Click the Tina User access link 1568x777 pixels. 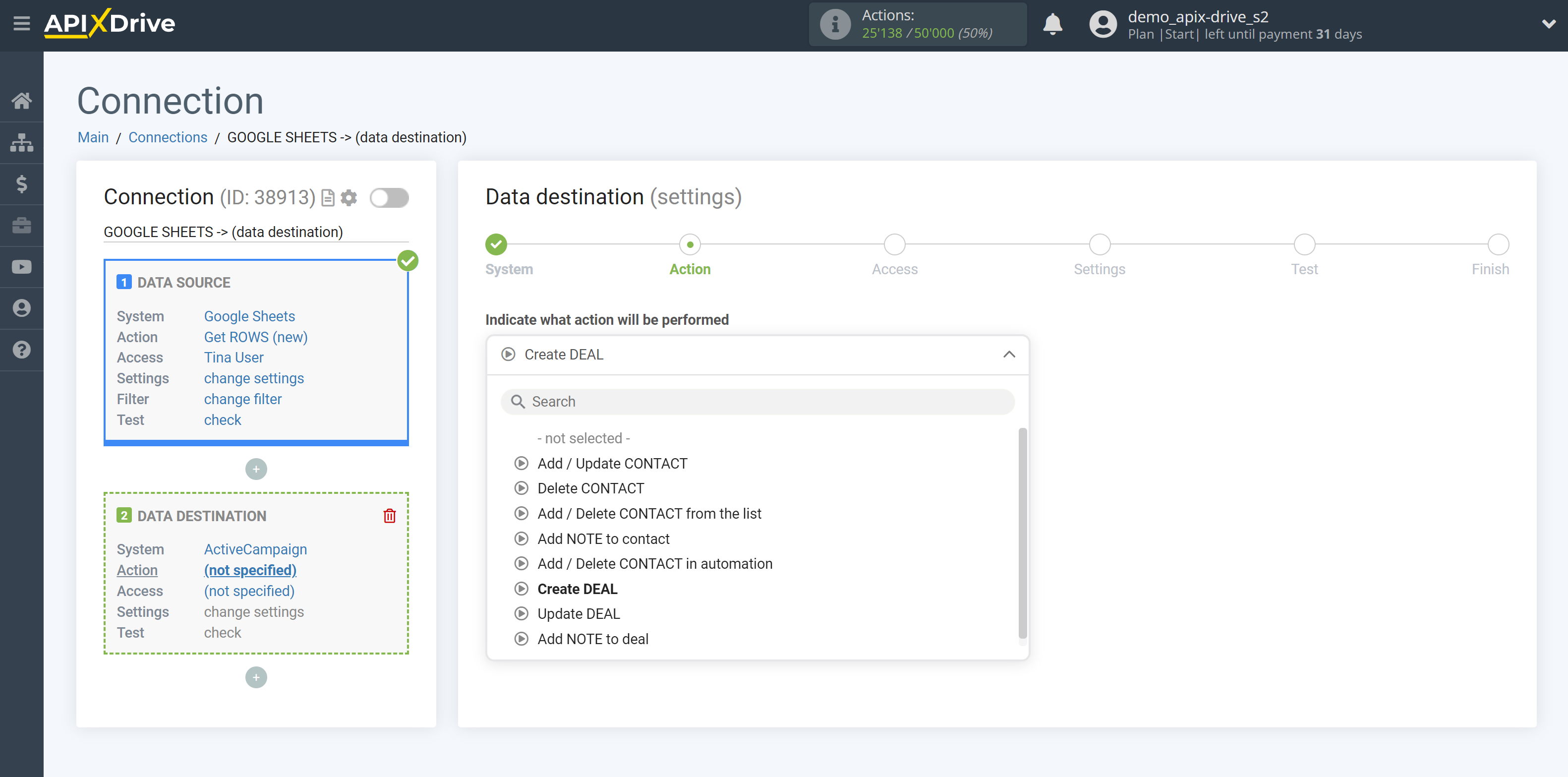click(x=234, y=358)
